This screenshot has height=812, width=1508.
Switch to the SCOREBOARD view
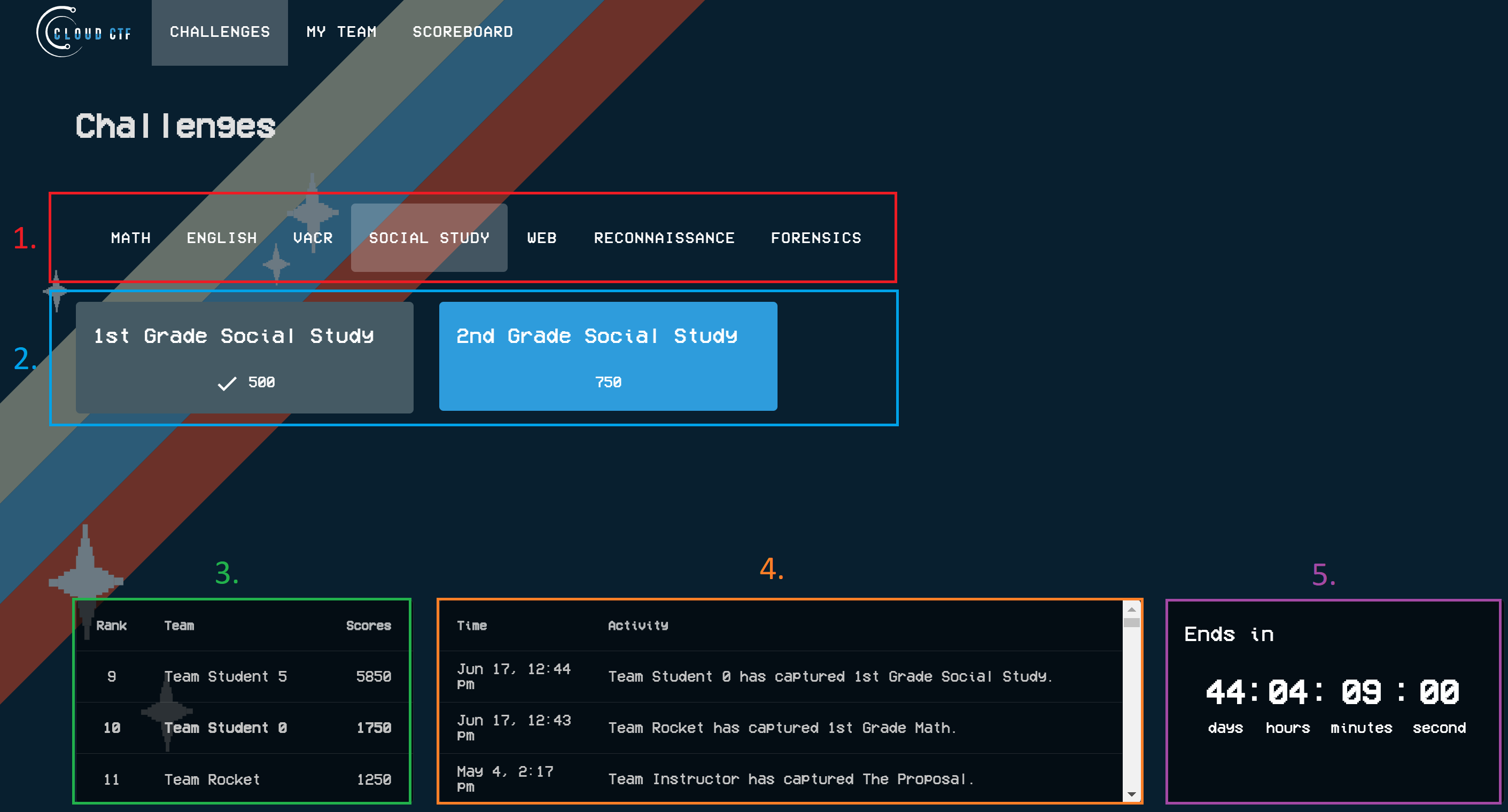[x=463, y=32]
